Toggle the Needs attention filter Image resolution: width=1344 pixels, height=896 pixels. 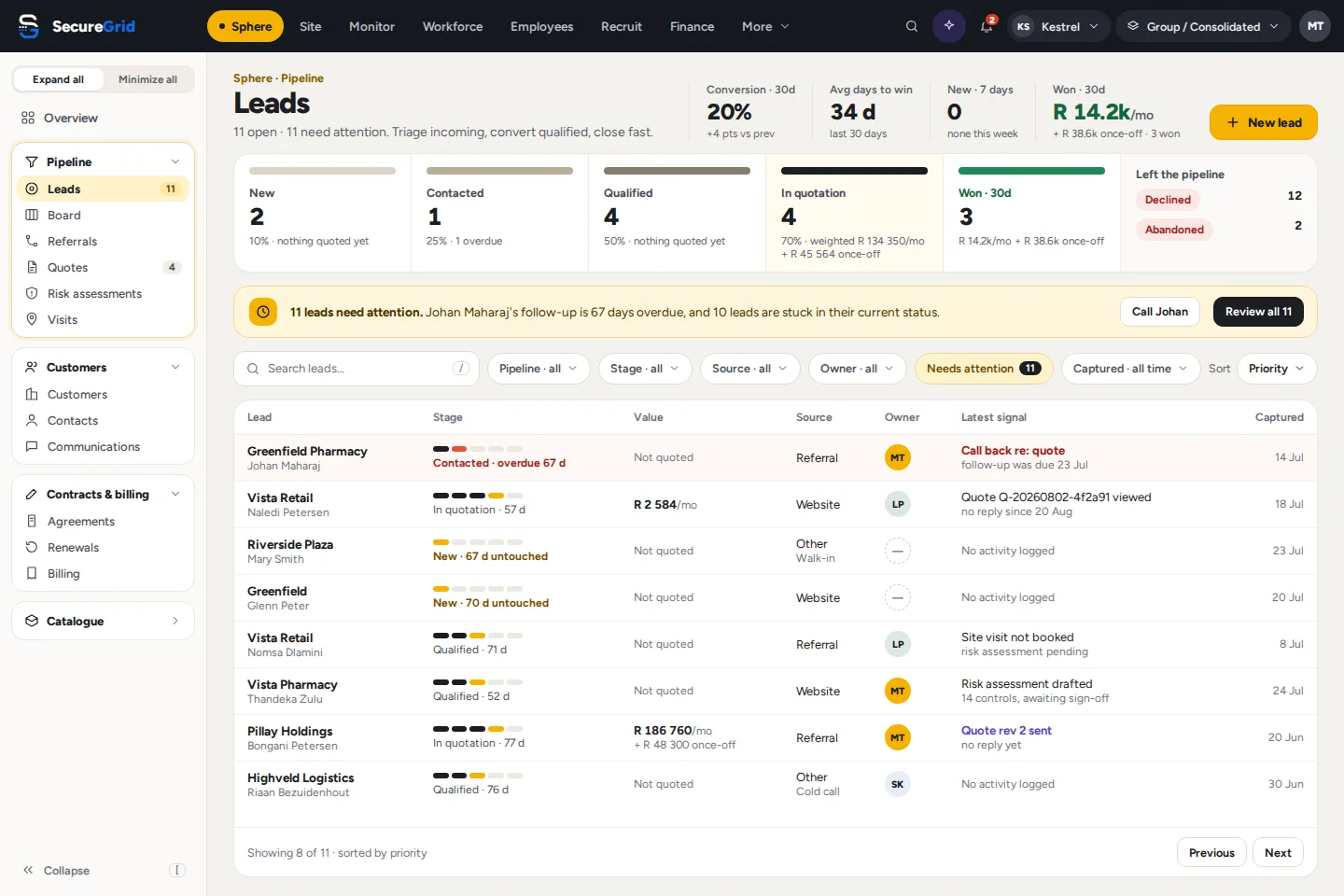984,369
